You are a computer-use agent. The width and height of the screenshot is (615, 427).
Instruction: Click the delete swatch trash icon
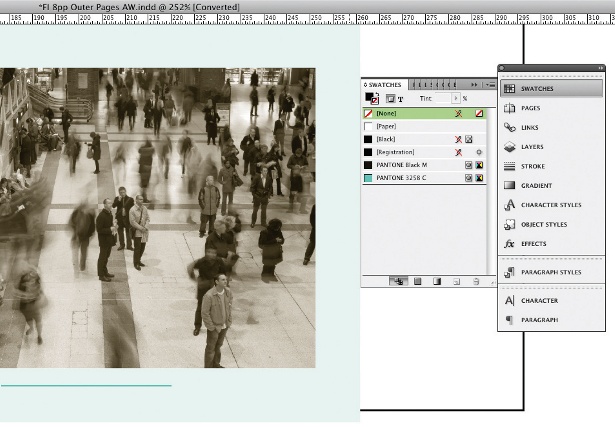click(x=477, y=282)
